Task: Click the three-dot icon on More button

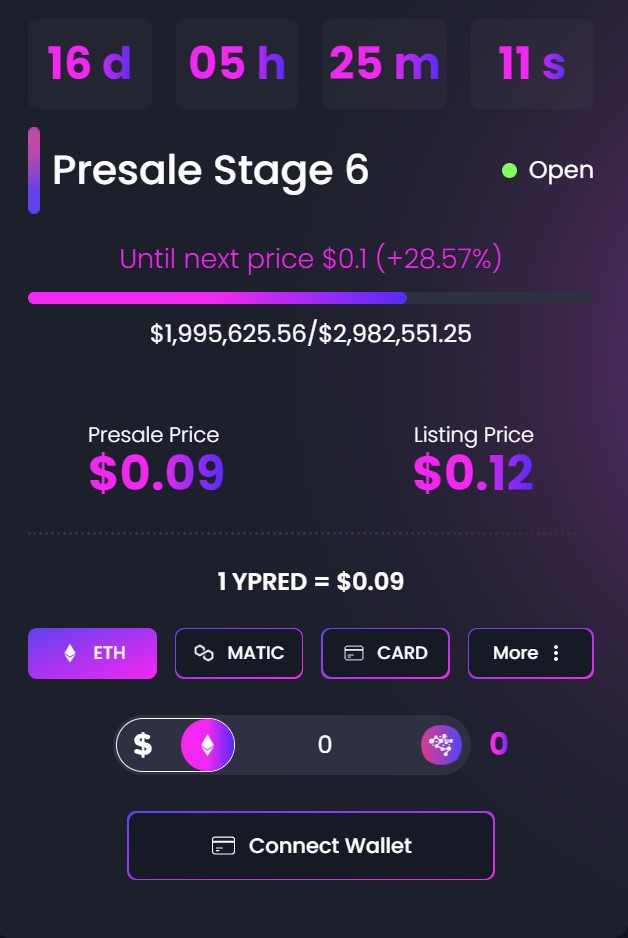Action: pos(556,653)
